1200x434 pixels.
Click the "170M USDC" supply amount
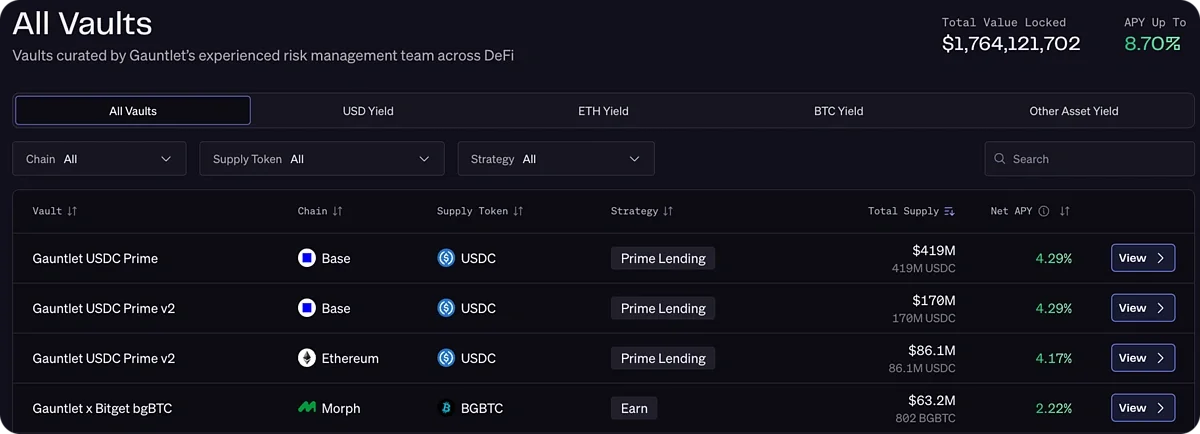924,318
